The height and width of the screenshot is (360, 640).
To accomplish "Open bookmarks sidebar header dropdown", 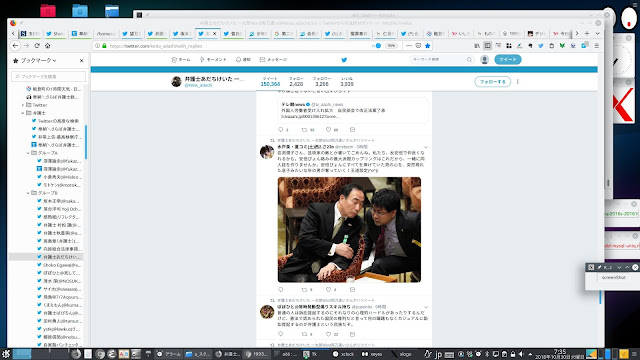I will click(35, 60).
